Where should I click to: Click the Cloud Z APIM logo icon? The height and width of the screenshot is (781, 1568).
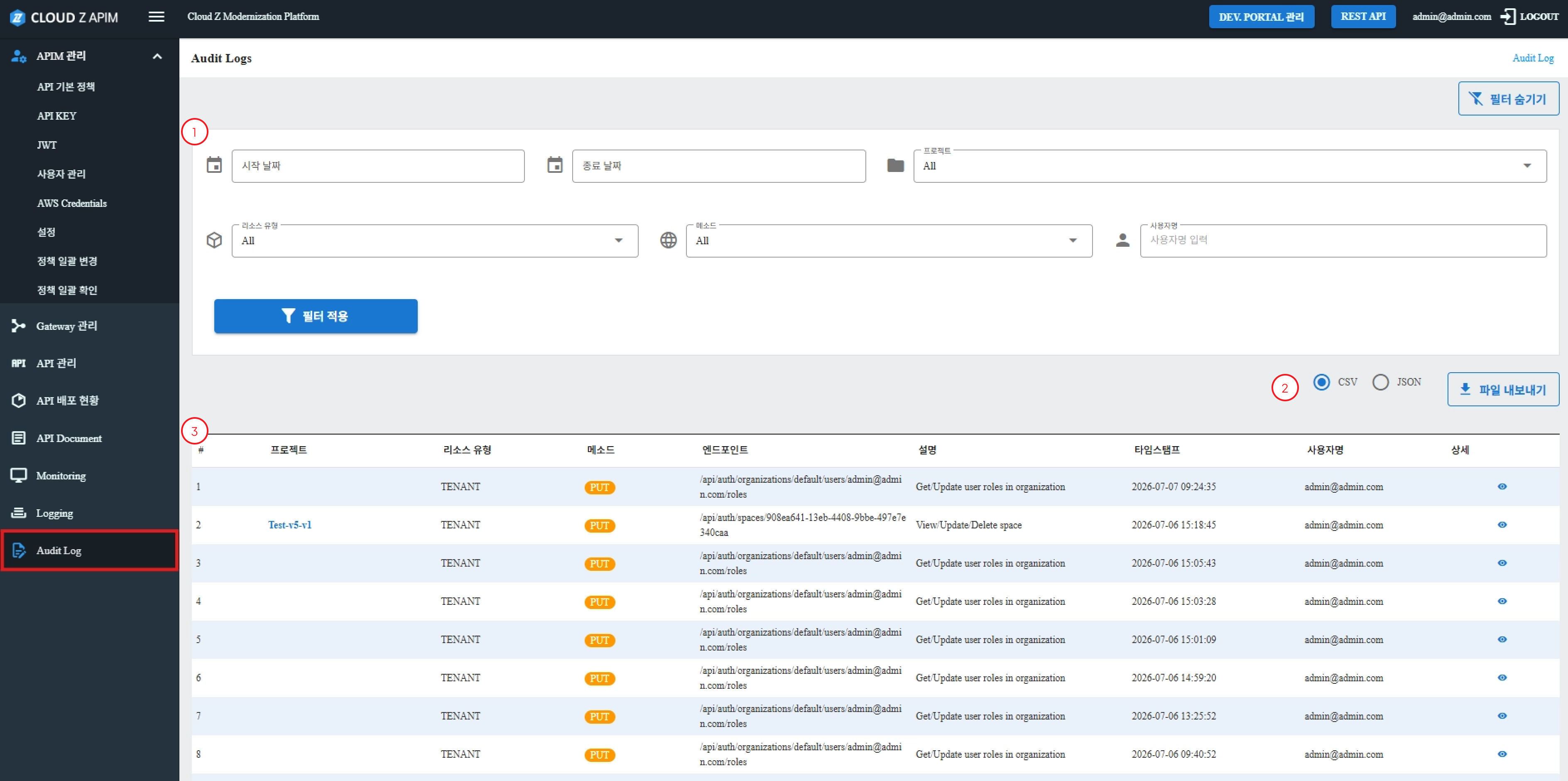(17, 17)
